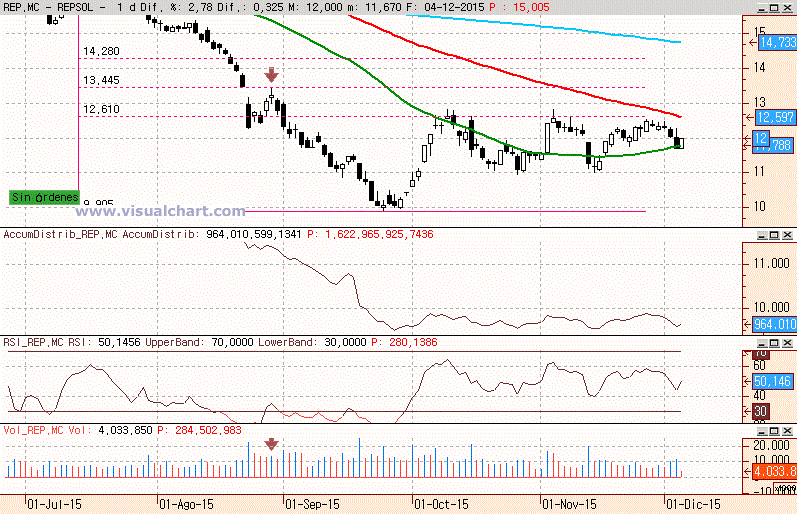Click the 14,280 level label
Screen dimensions: 797x514
pyautogui.click(x=102, y=51)
